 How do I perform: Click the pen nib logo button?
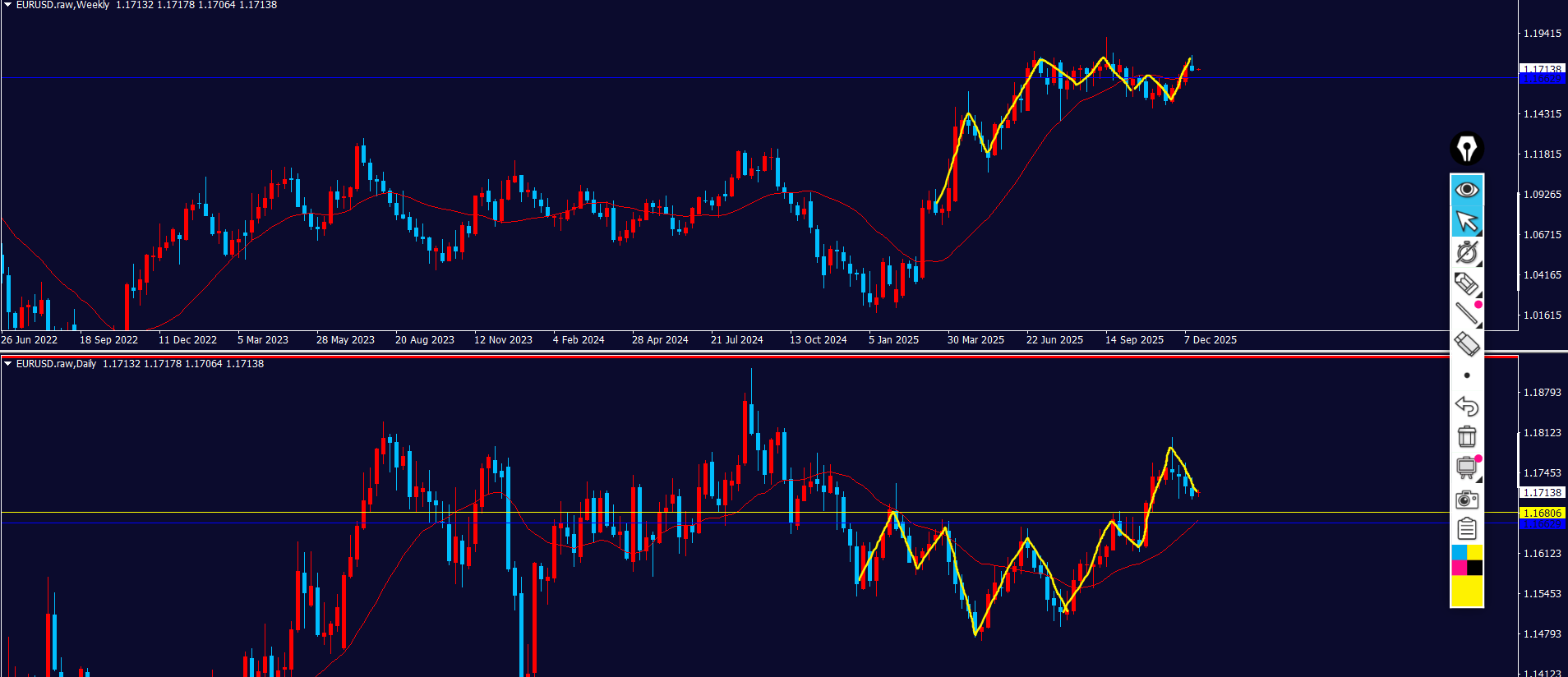click(x=1467, y=149)
